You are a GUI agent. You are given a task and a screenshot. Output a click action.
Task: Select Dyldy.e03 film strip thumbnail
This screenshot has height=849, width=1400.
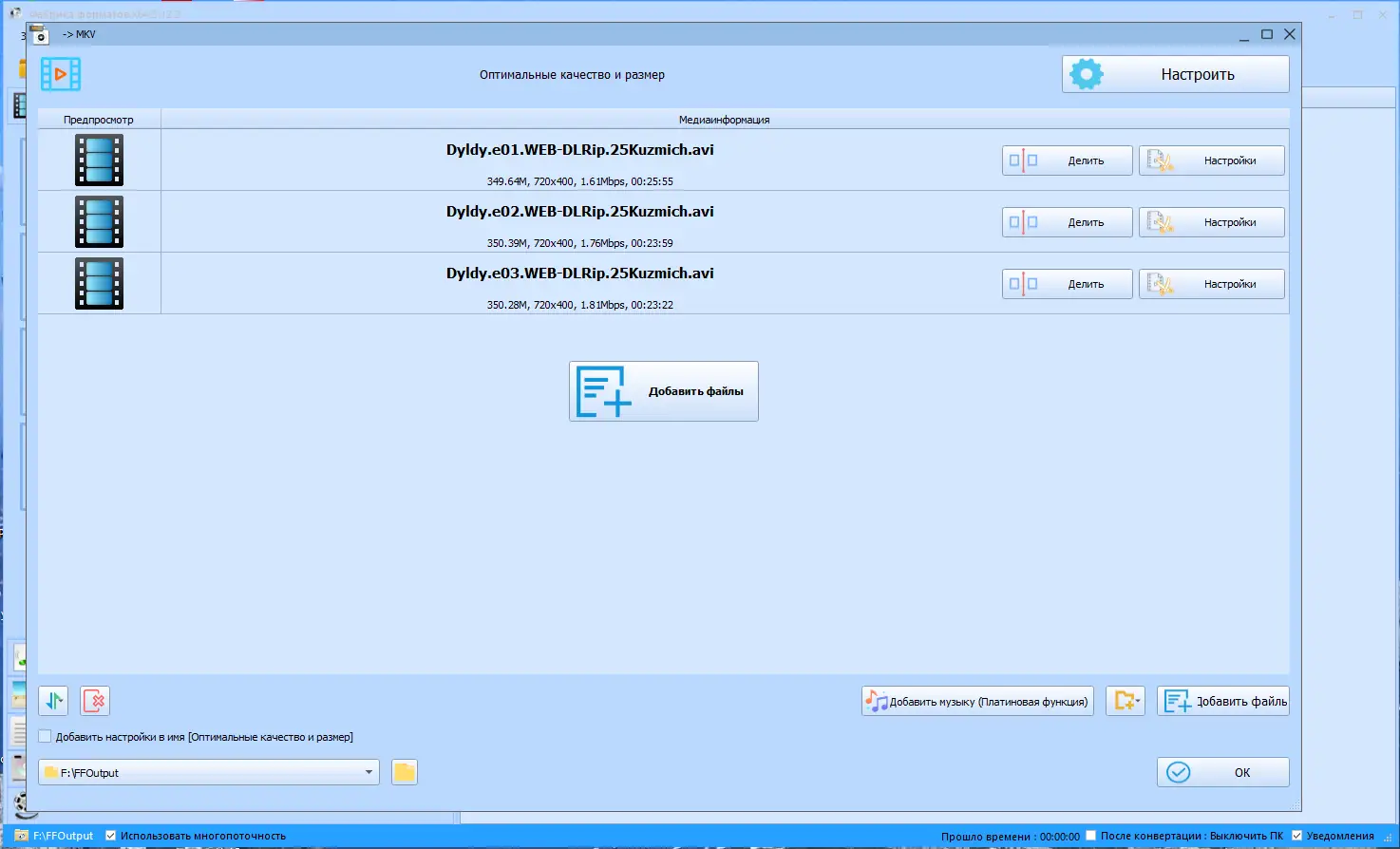[x=99, y=283]
